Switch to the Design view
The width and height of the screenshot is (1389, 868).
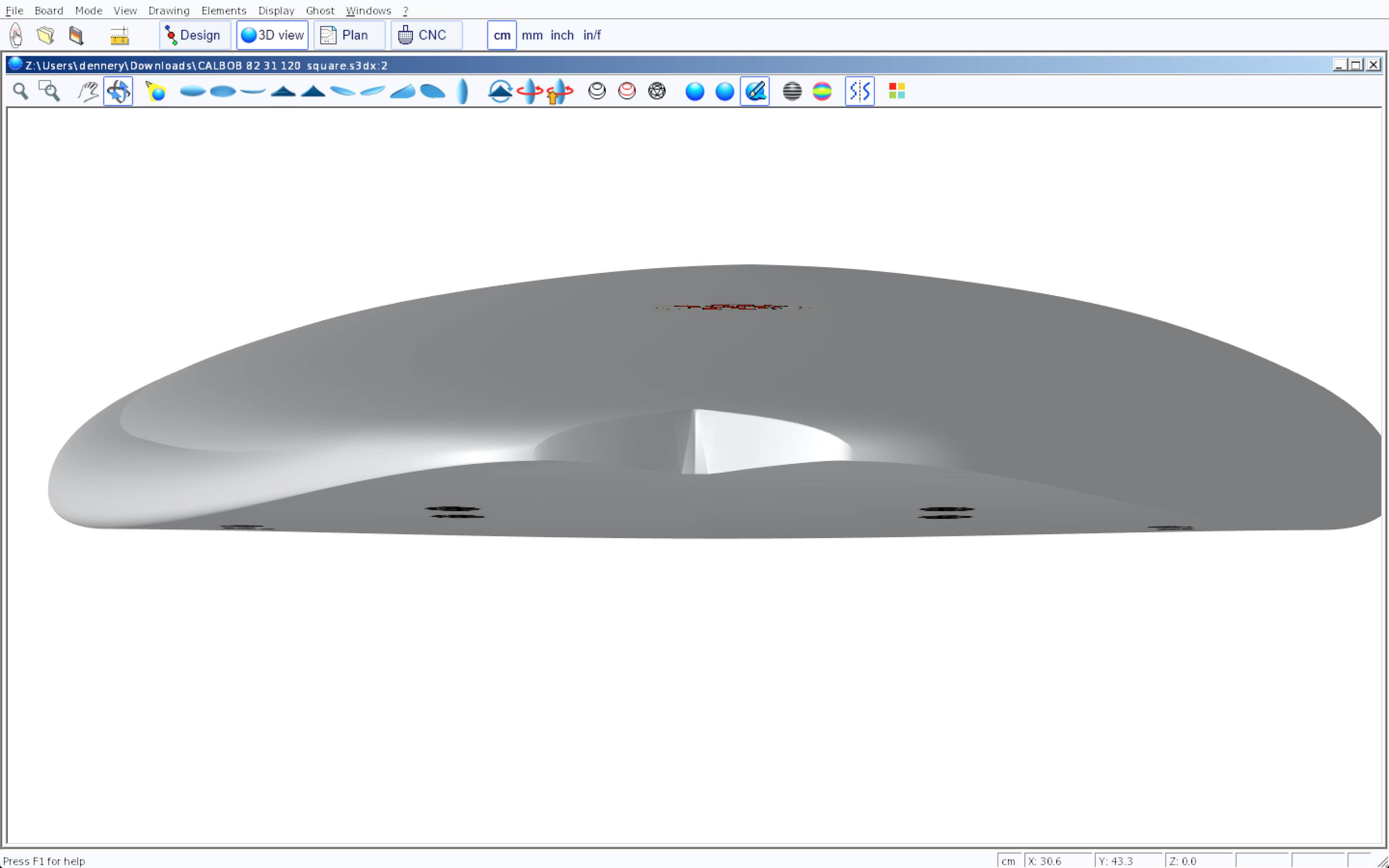click(x=194, y=36)
